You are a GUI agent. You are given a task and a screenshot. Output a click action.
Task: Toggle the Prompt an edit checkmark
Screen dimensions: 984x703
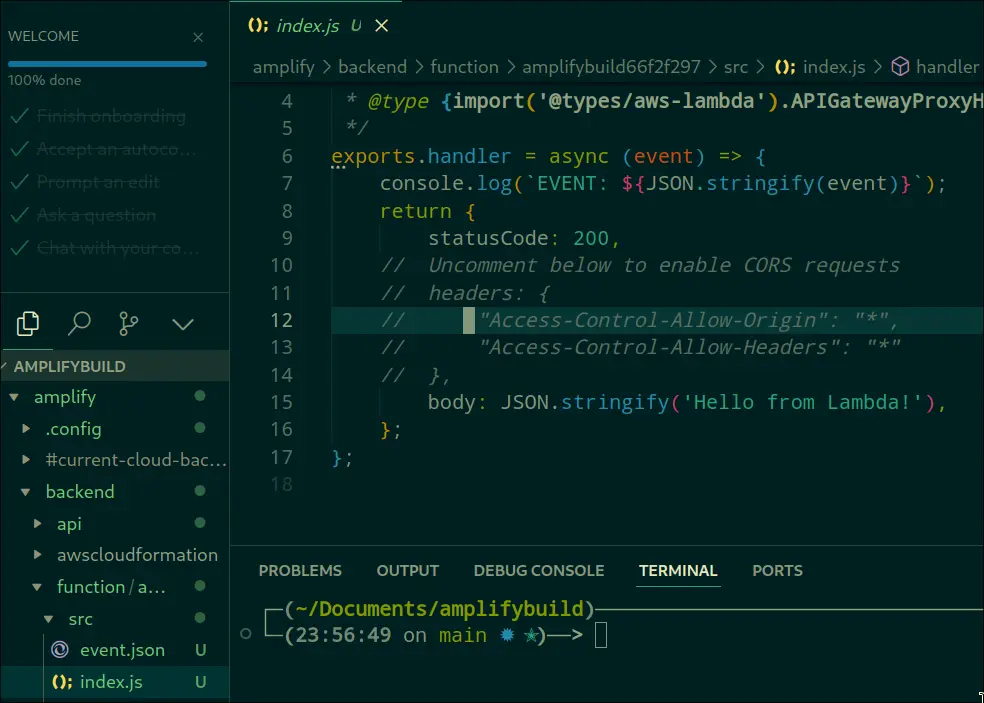click(18, 183)
